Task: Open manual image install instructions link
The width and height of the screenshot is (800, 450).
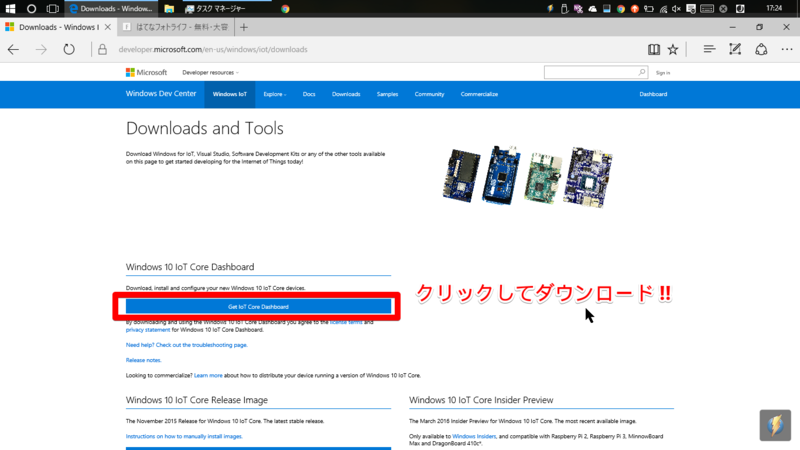Action: 184,436
